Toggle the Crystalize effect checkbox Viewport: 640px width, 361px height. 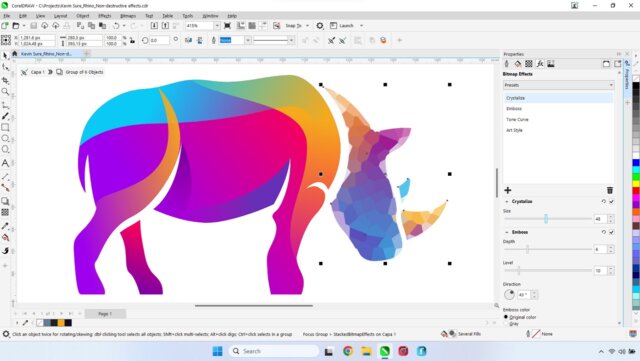(611, 201)
